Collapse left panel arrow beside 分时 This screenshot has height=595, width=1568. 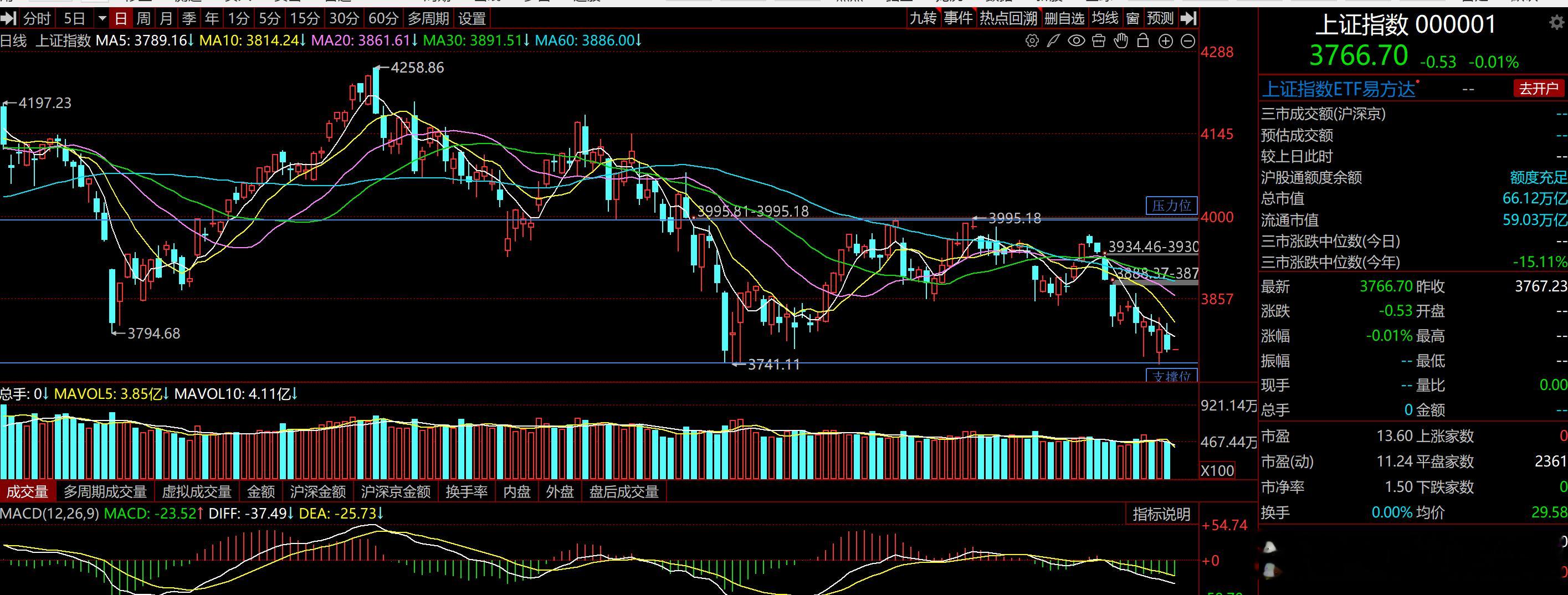click(8, 18)
